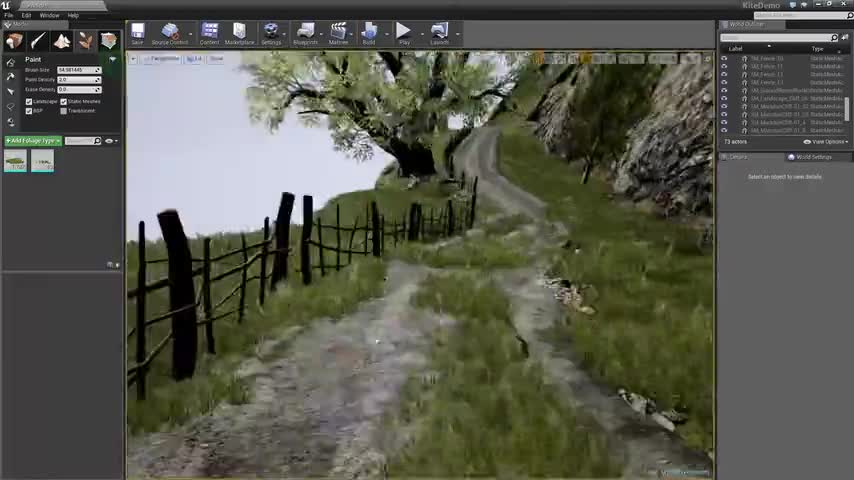Open the viewport options dropdown arrow
This screenshot has height=480, width=854.
pos(133,58)
